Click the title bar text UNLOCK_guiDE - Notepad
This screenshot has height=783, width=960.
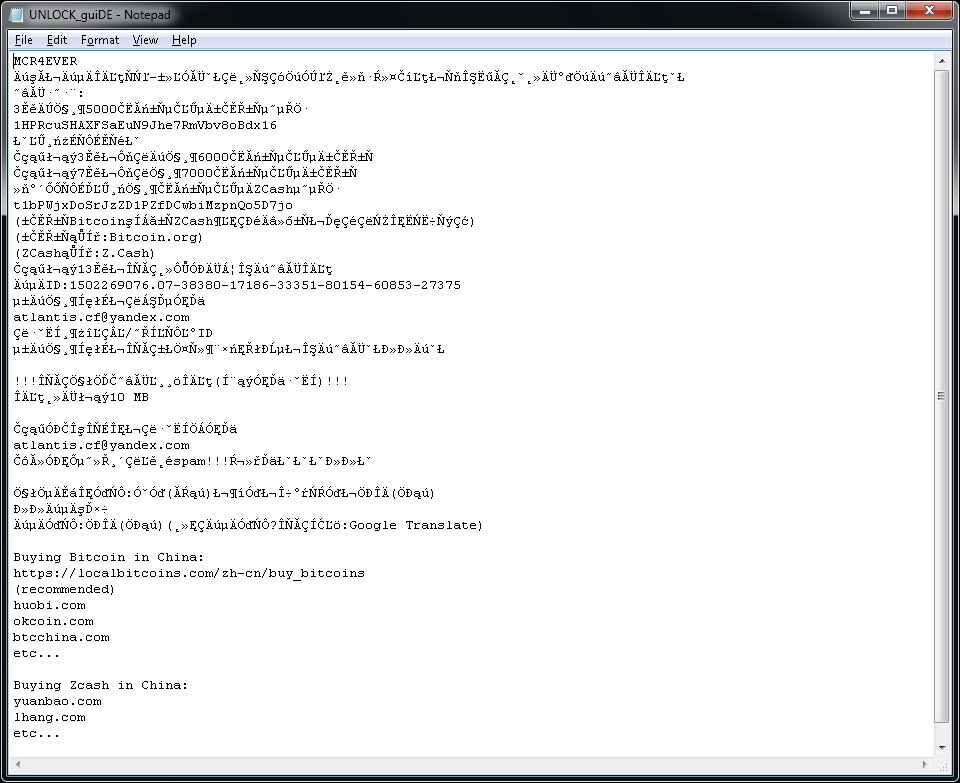point(100,15)
